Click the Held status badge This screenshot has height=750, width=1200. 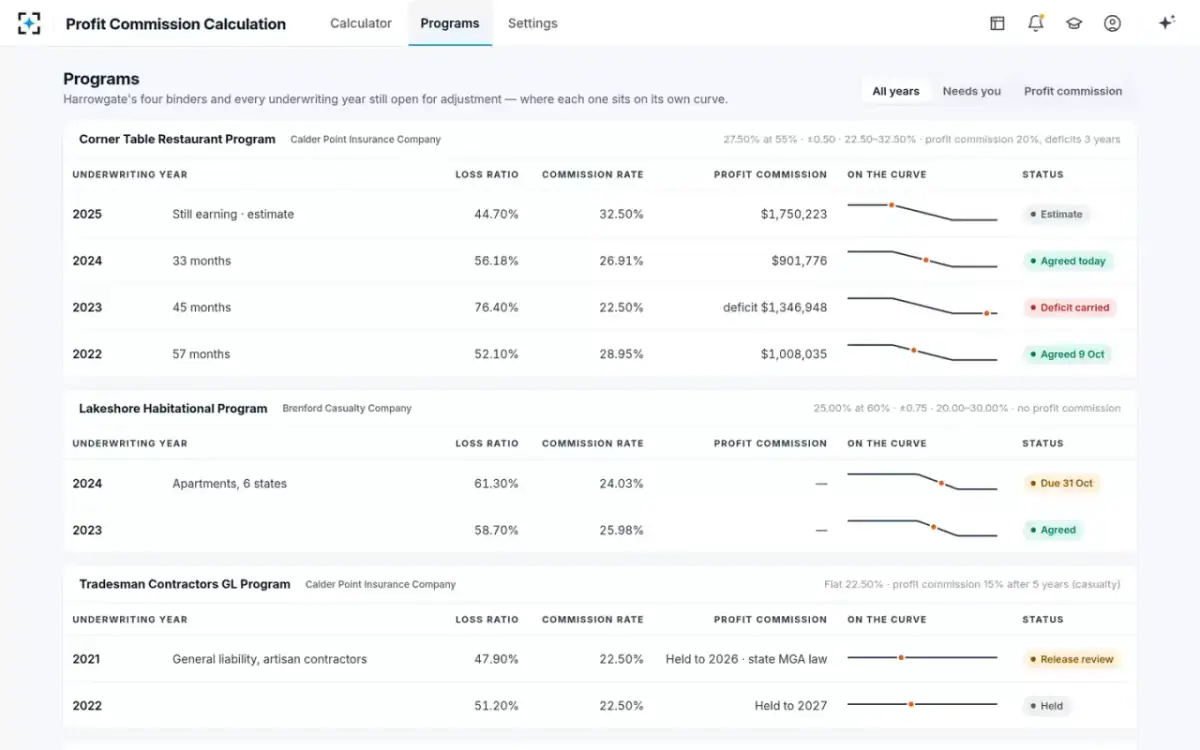click(x=1046, y=706)
